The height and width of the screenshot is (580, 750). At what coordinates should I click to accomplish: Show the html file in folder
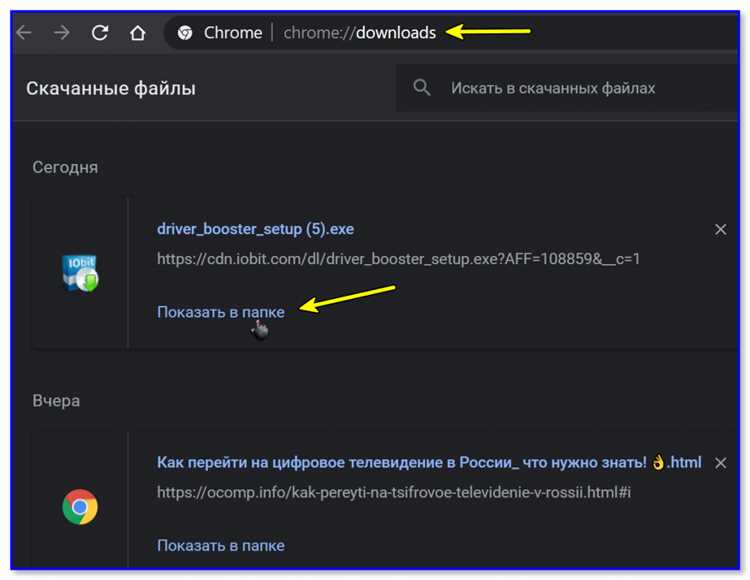tap(221, 545)
